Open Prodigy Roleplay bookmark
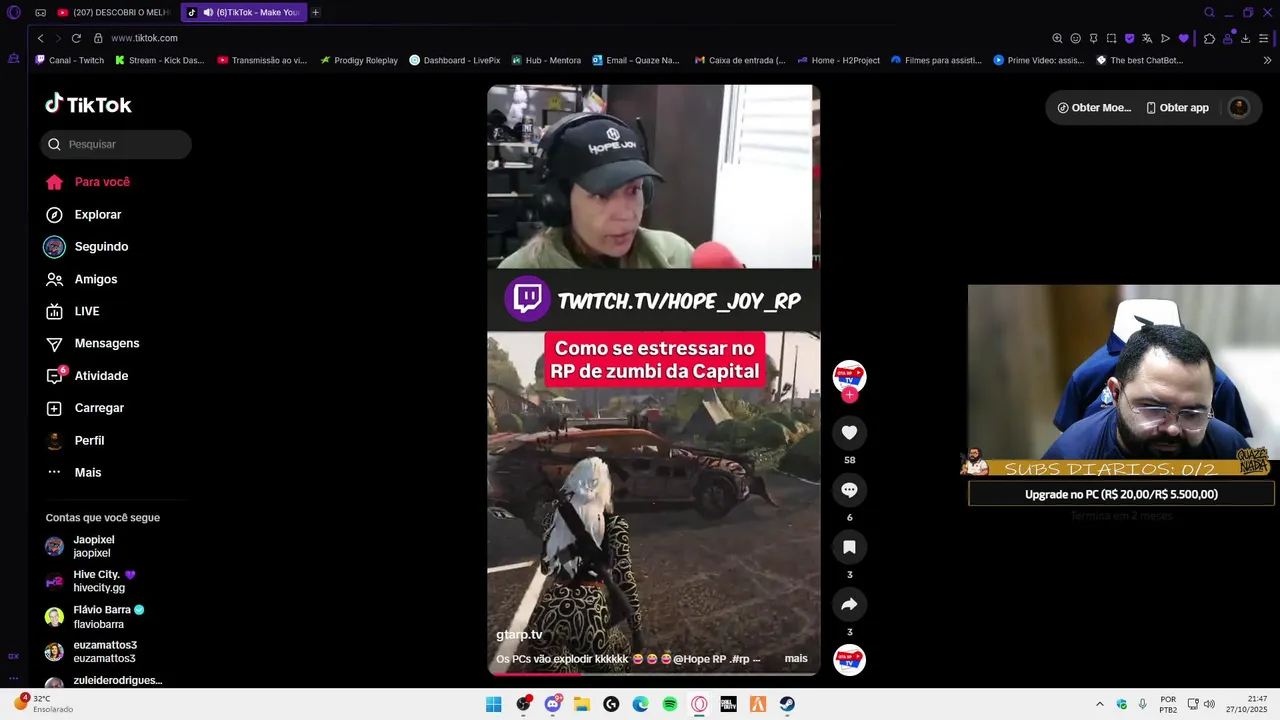This screenshot has width=1280, height=720. coord(359,60)
